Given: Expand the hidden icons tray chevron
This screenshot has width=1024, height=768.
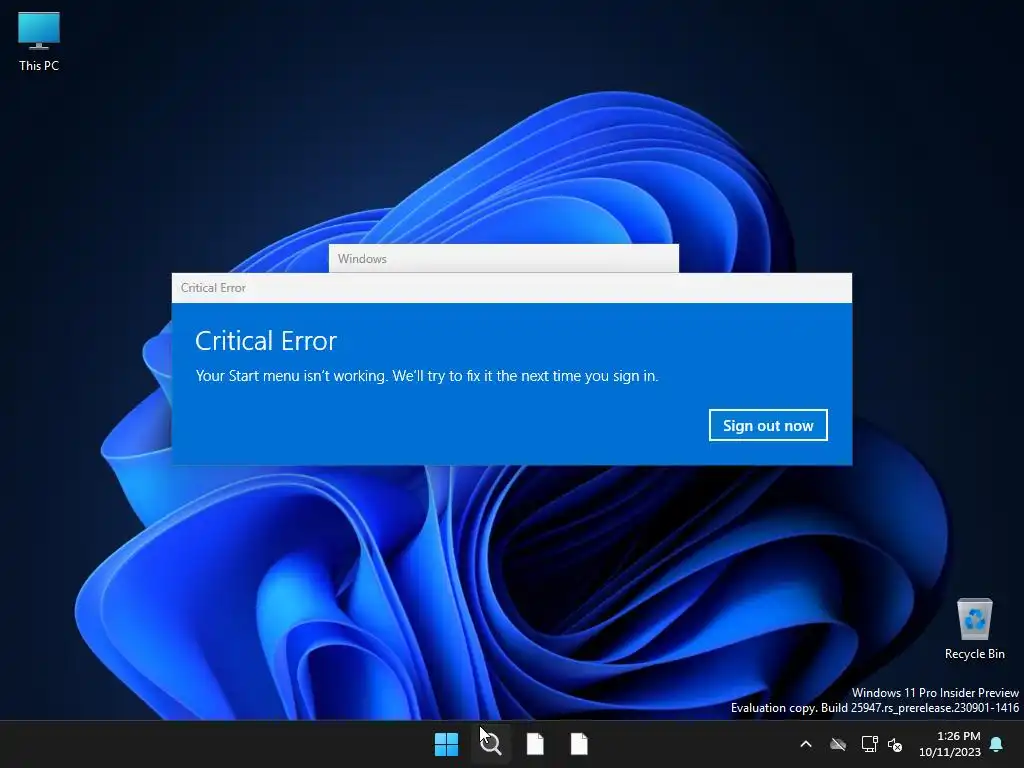Looking at the screenshot, I should (x=806, y=744).
